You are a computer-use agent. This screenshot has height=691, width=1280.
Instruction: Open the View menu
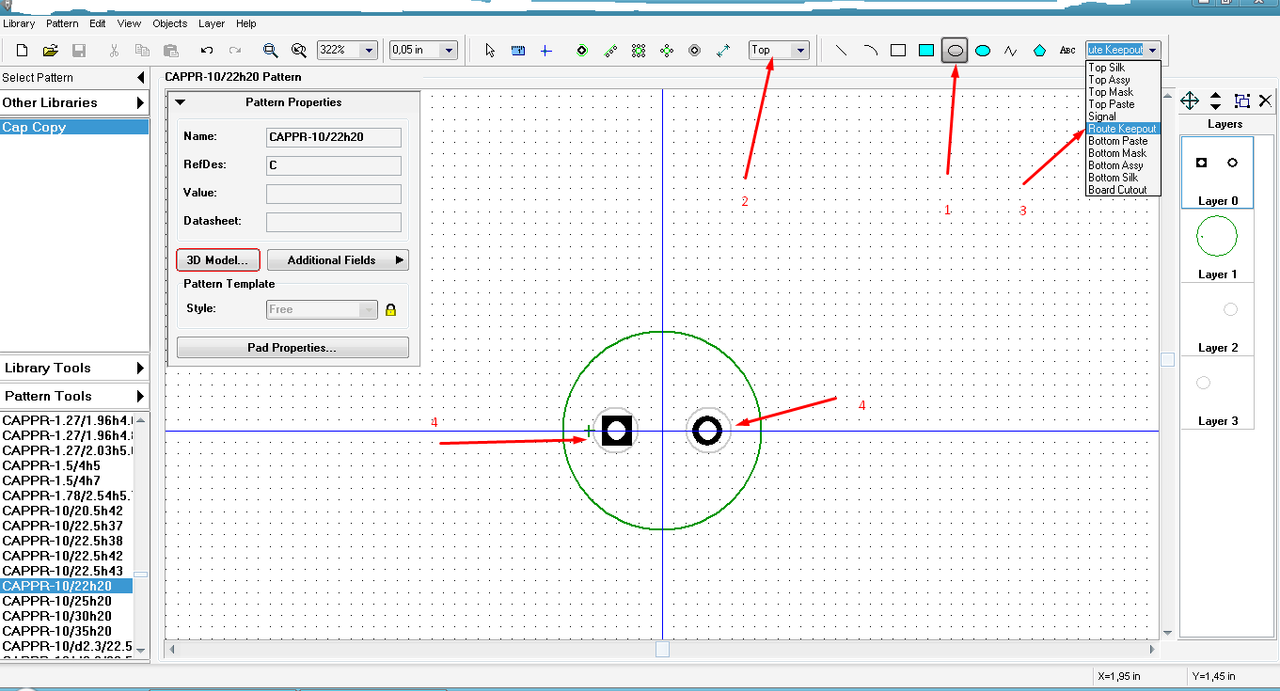coord(129,23)
